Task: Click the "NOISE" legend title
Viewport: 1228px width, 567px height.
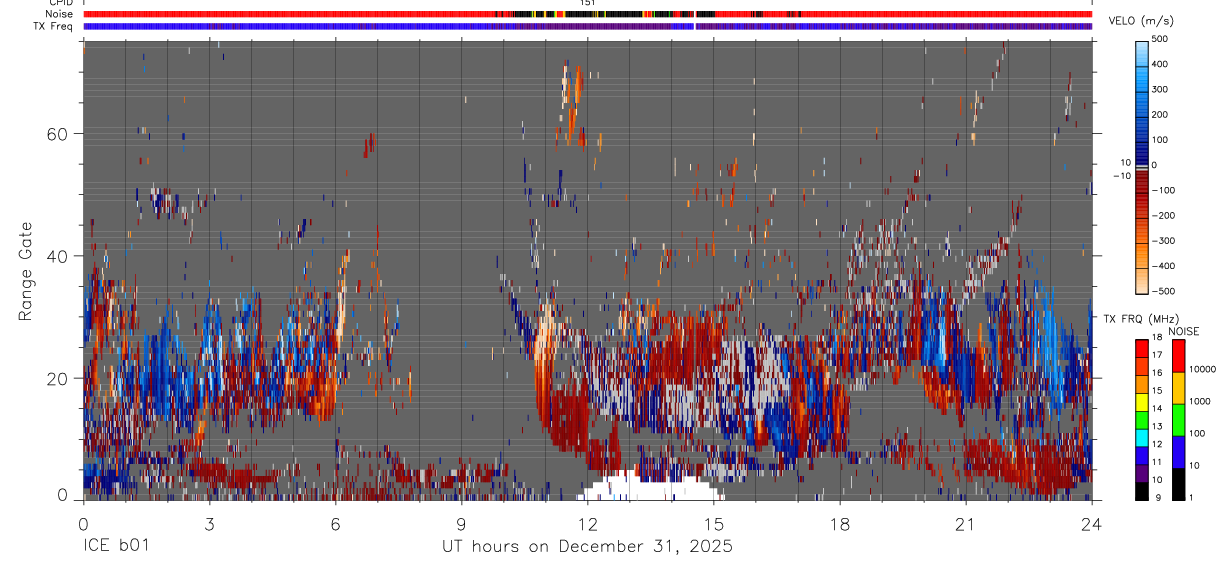Action: click(x=1184, y=332)
